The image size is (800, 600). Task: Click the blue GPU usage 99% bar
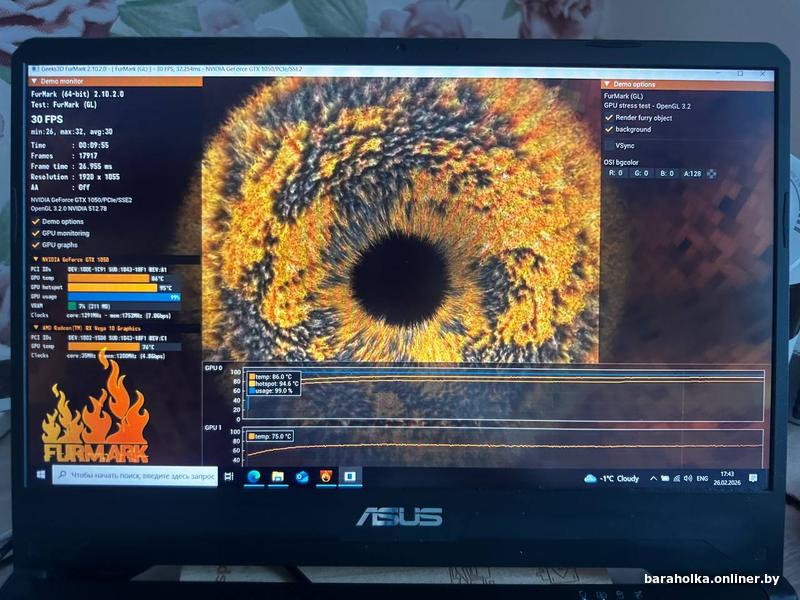(x=124, y=297)
